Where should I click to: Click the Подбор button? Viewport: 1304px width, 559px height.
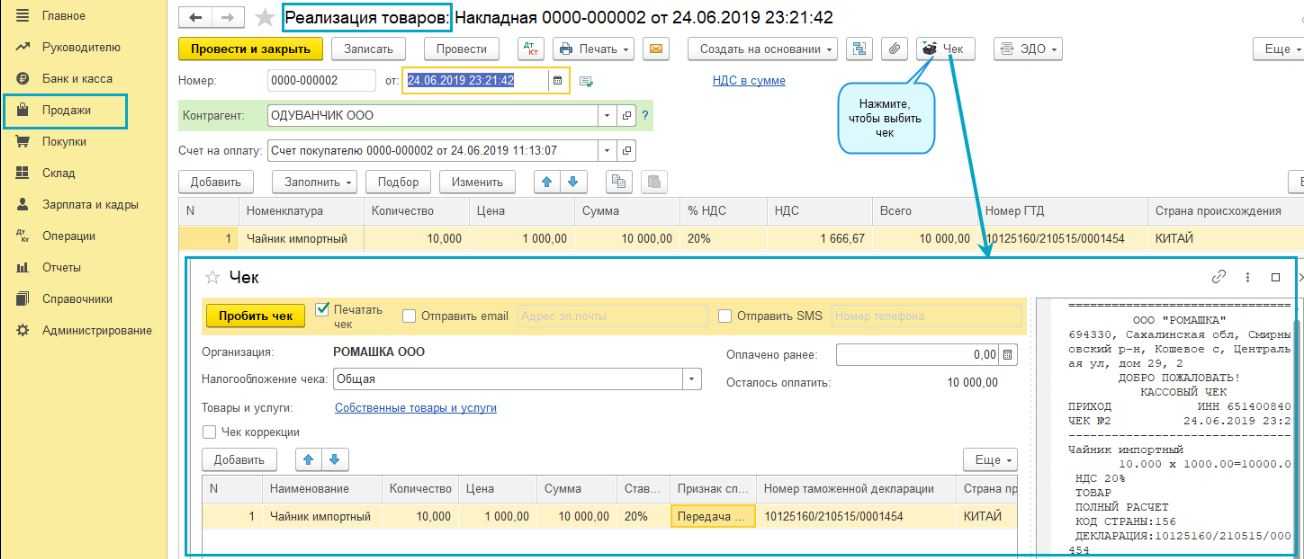[x=398, y=181]
